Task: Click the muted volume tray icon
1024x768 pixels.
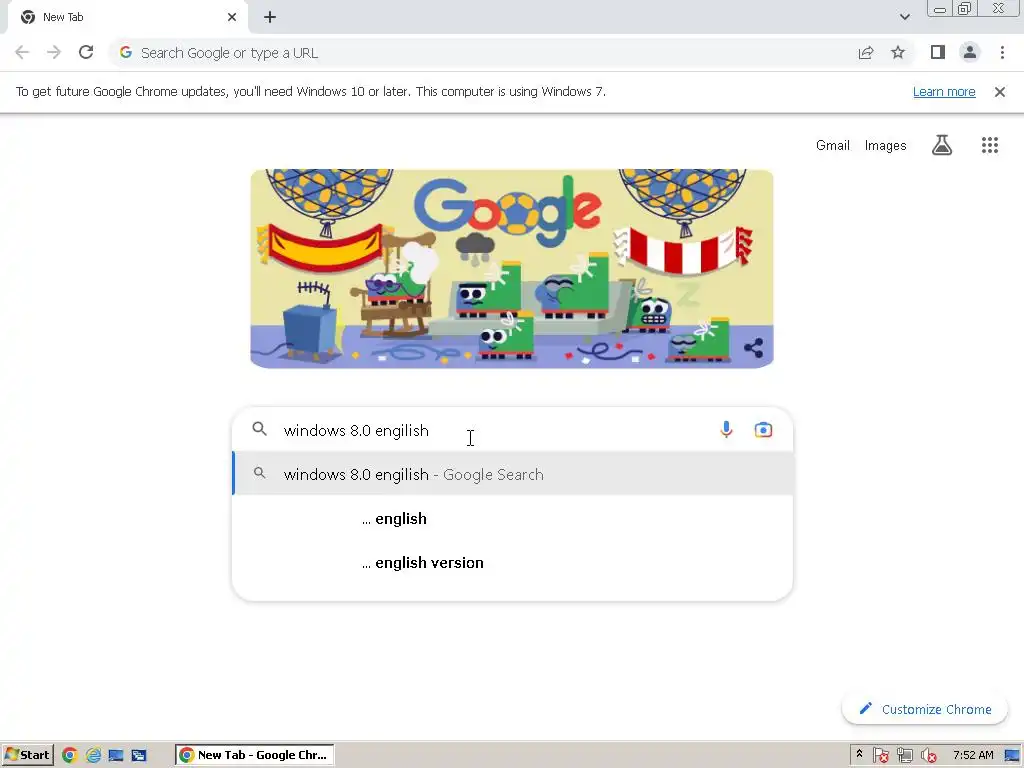Action: tap(929, 756)
